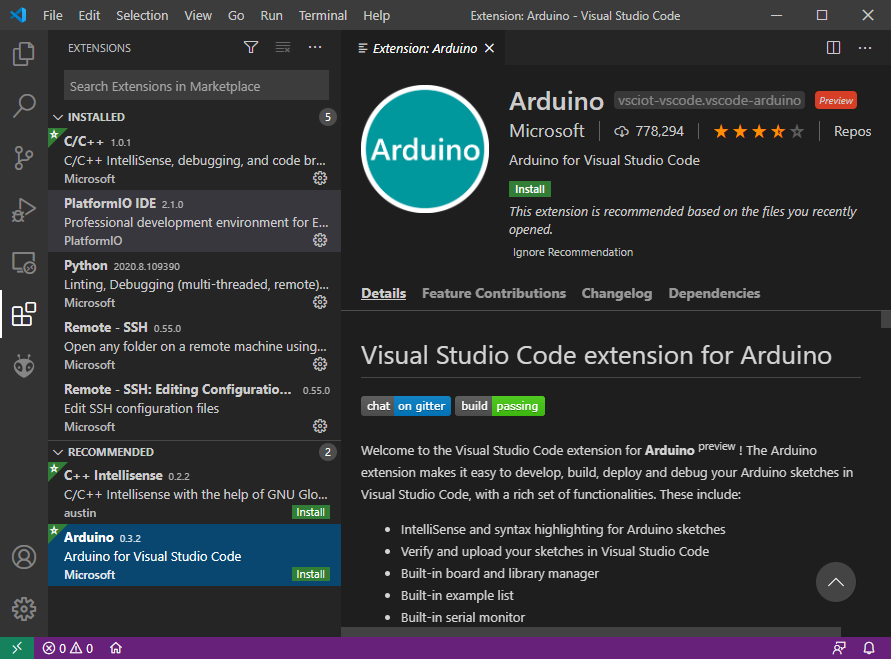The image size is (891, 659).
Task: Open Source Control view
Action: pos(24,158)
